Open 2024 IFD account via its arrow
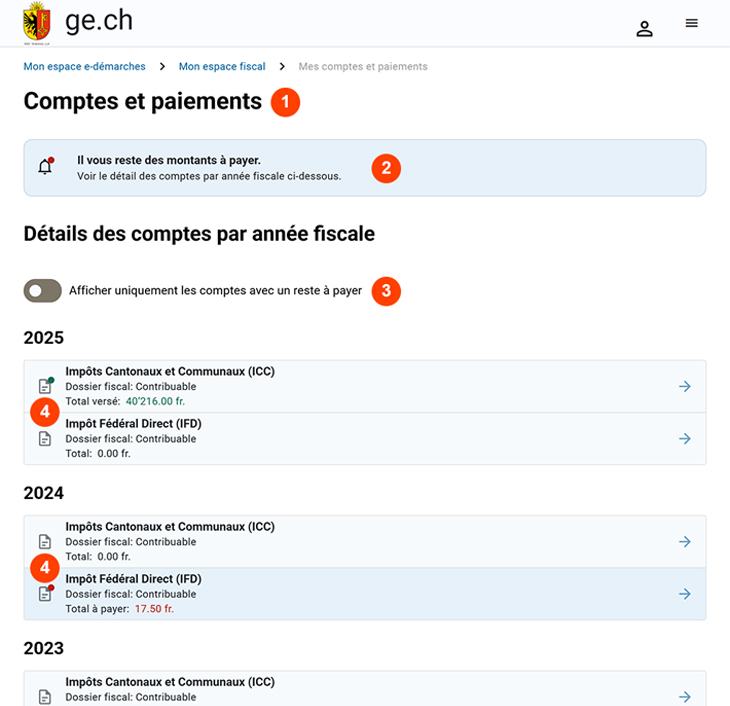Image resolution: width=730 pixels, height=706 pixels. coord(684,593)
